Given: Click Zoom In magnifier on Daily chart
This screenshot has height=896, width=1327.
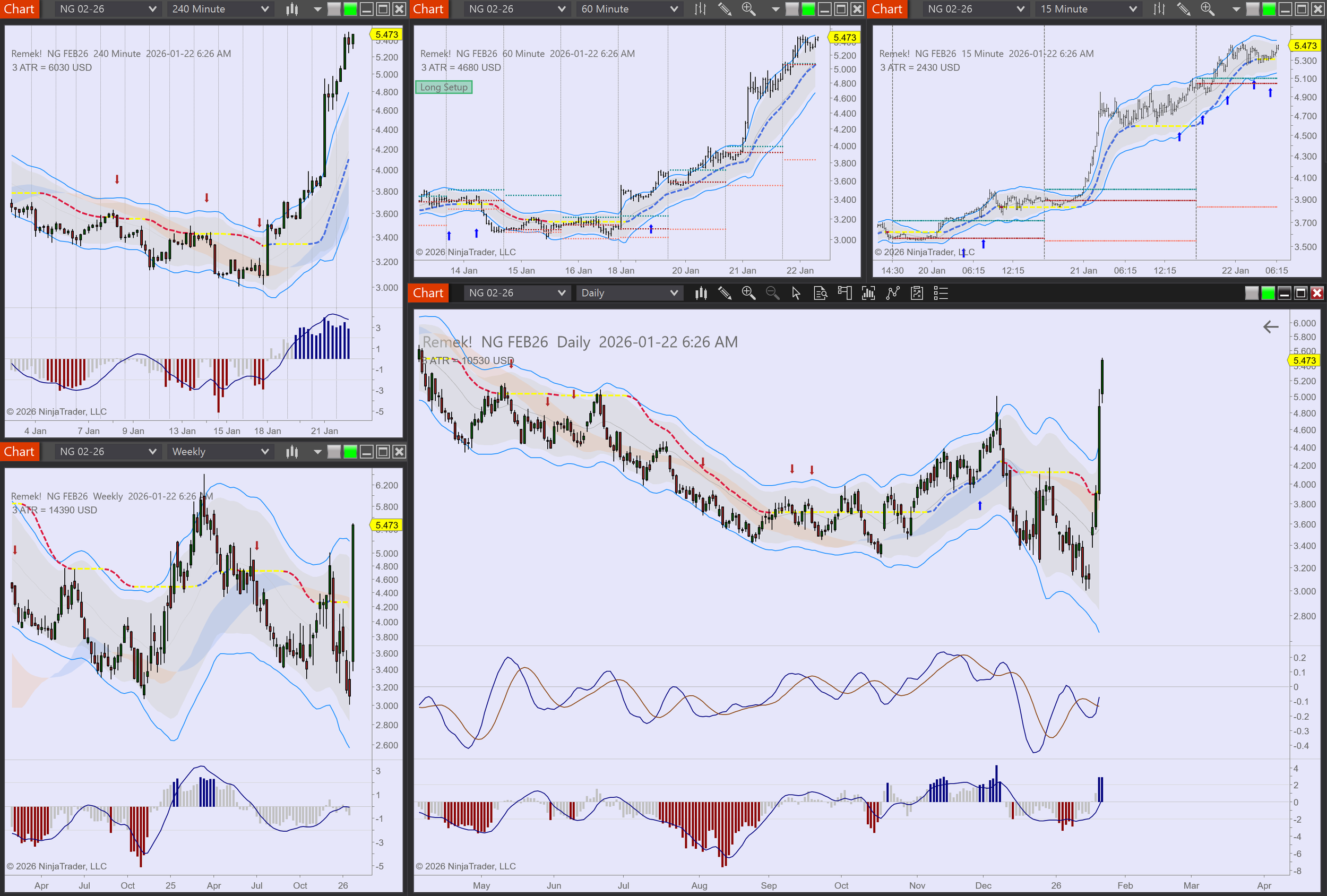Looking at the screenshot, I should pos(748,293).
